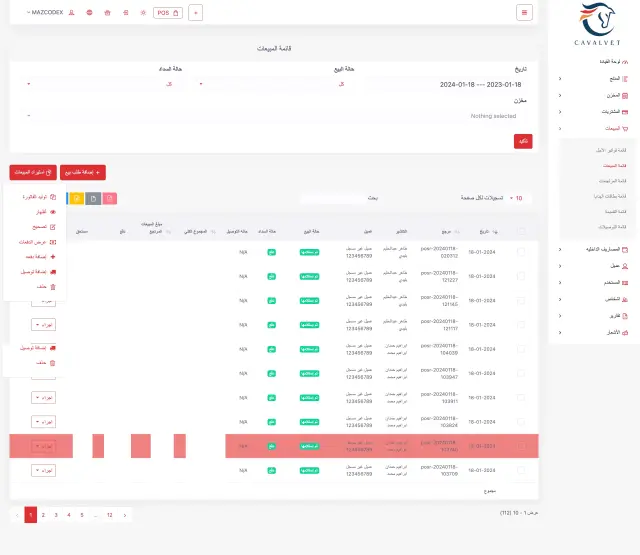
Task: Open قائمة بطاقات الهدايا in the sidebar submenu
Action: (610, 196)
